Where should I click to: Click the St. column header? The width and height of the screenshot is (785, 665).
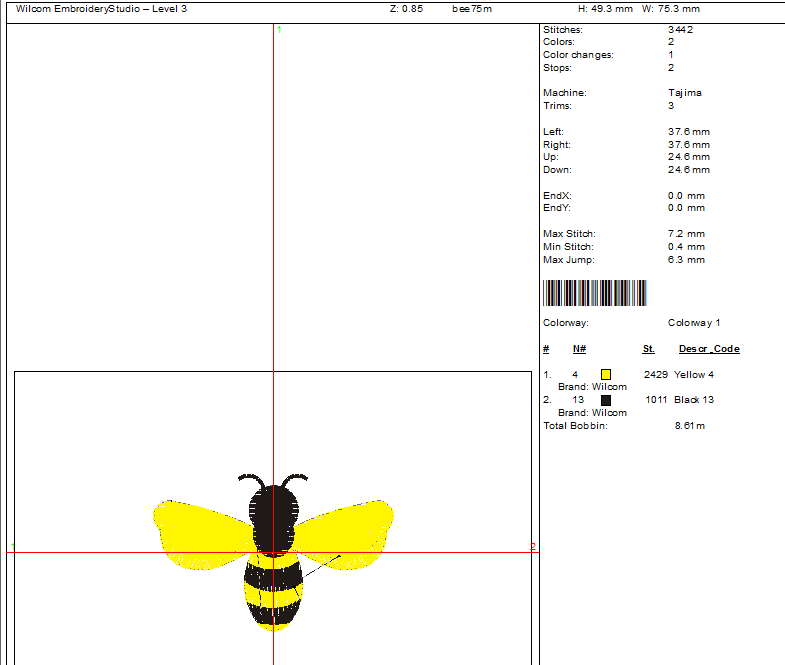648,349
